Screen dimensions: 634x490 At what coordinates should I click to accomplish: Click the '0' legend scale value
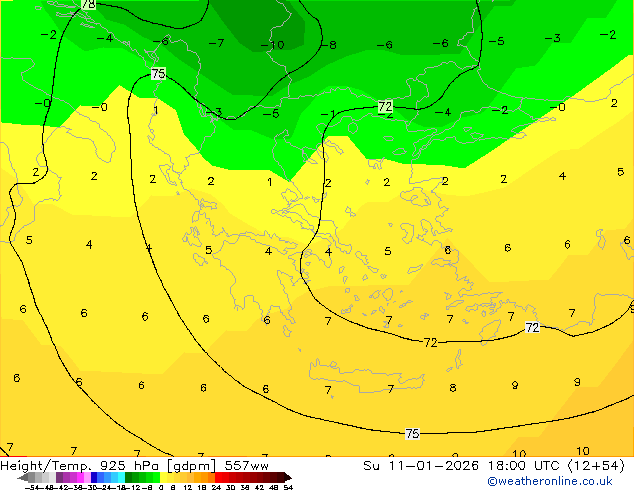161,487
